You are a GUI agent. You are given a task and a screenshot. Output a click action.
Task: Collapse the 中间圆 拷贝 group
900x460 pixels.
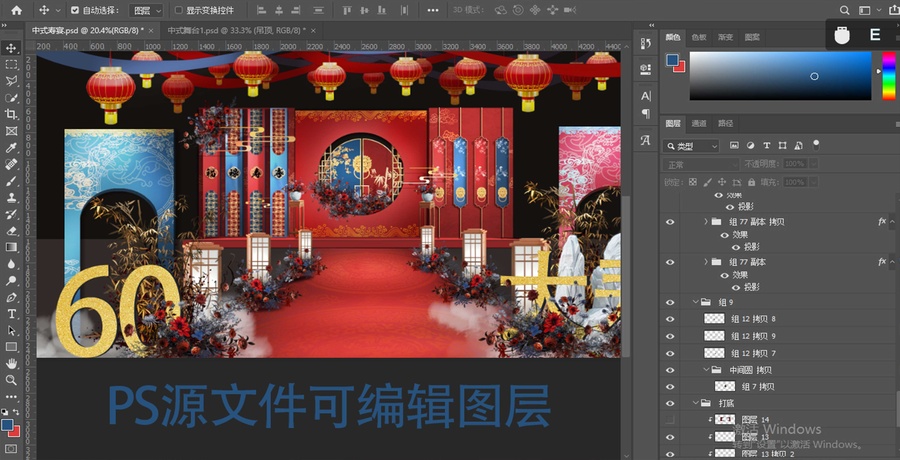tap(707, 370)
